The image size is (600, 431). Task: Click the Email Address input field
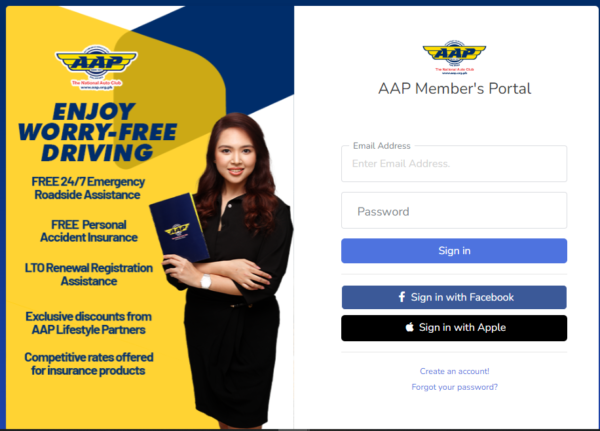click(x=454, y=163)
